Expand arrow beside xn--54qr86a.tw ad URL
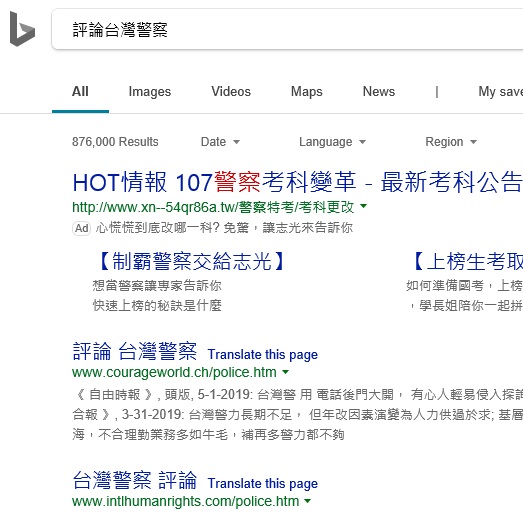The height and width of the screenshot is (514, 523). coord(364,206)
